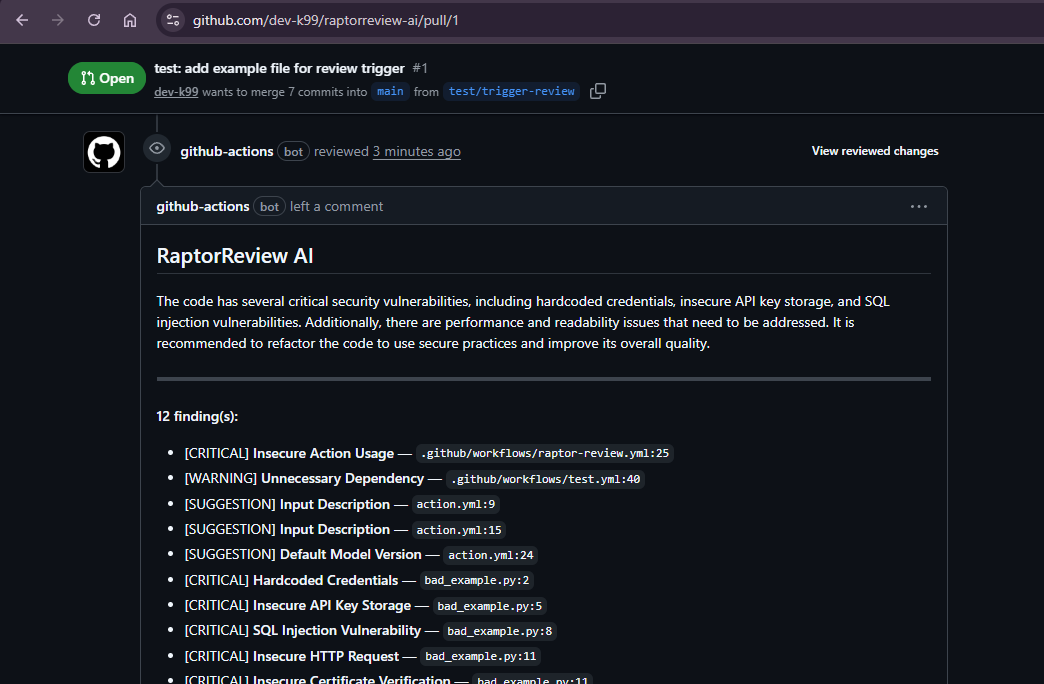This screenshot has width=1044, height=684.
Task: Click the test/trigger-review branch label
Action: point(511,90)
